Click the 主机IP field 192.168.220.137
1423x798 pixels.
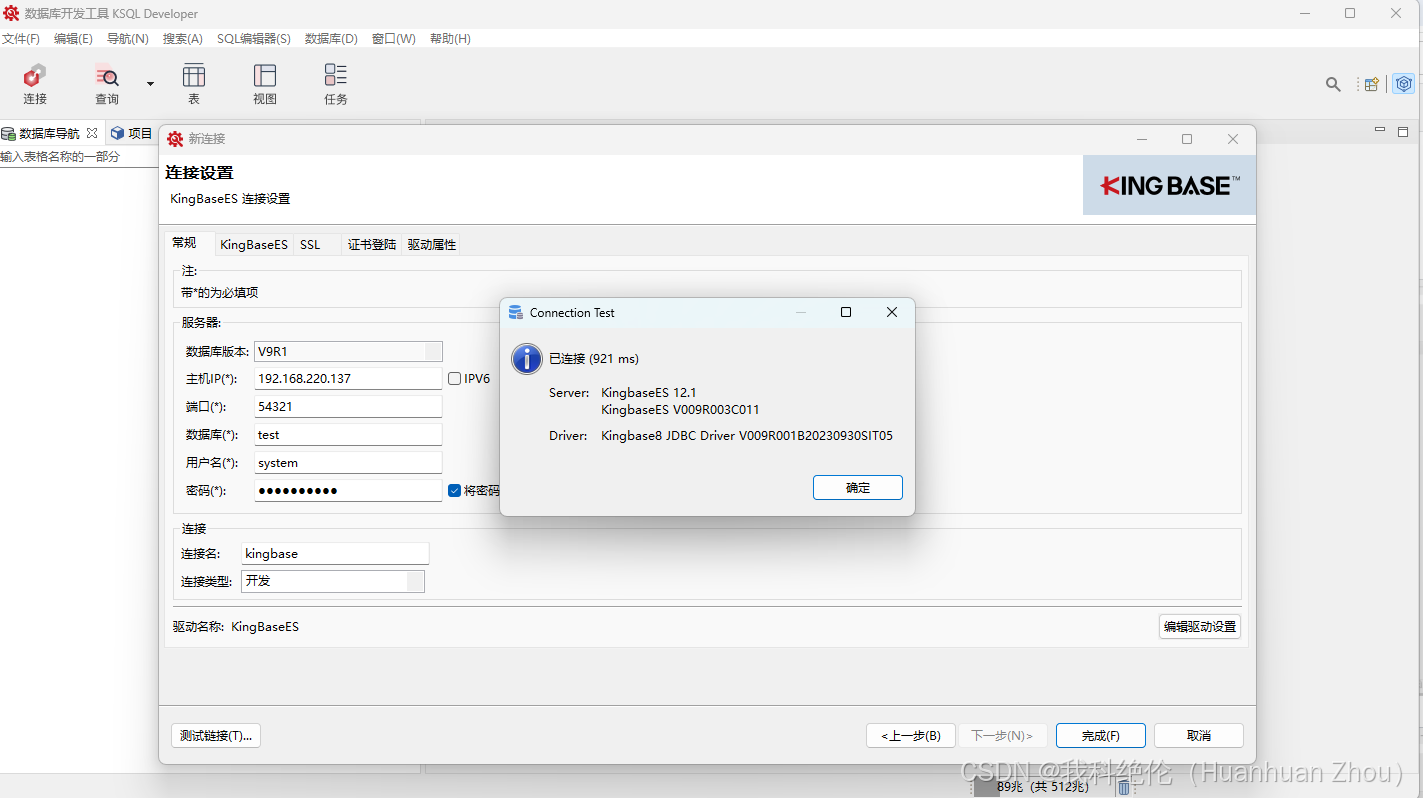point(348,379)
